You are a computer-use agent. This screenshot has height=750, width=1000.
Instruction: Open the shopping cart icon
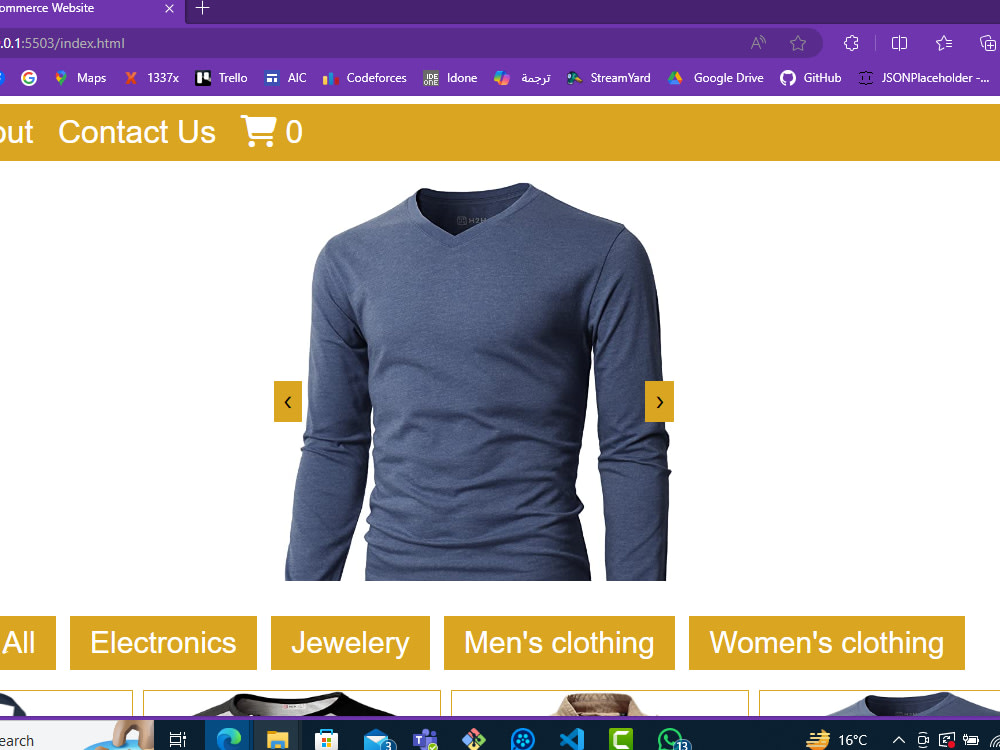pos(258,131)
